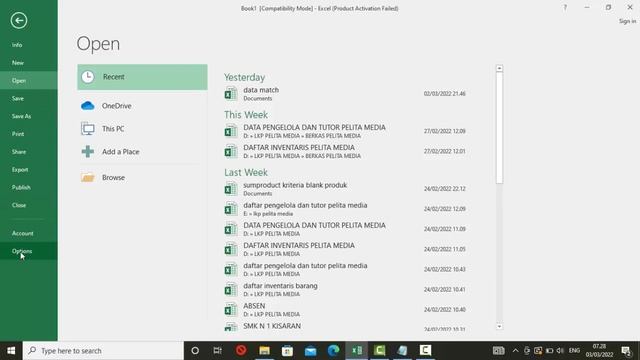Click the Help question mark icon
This screenshot has height=360, width=640.
click(x=565, y=8)
